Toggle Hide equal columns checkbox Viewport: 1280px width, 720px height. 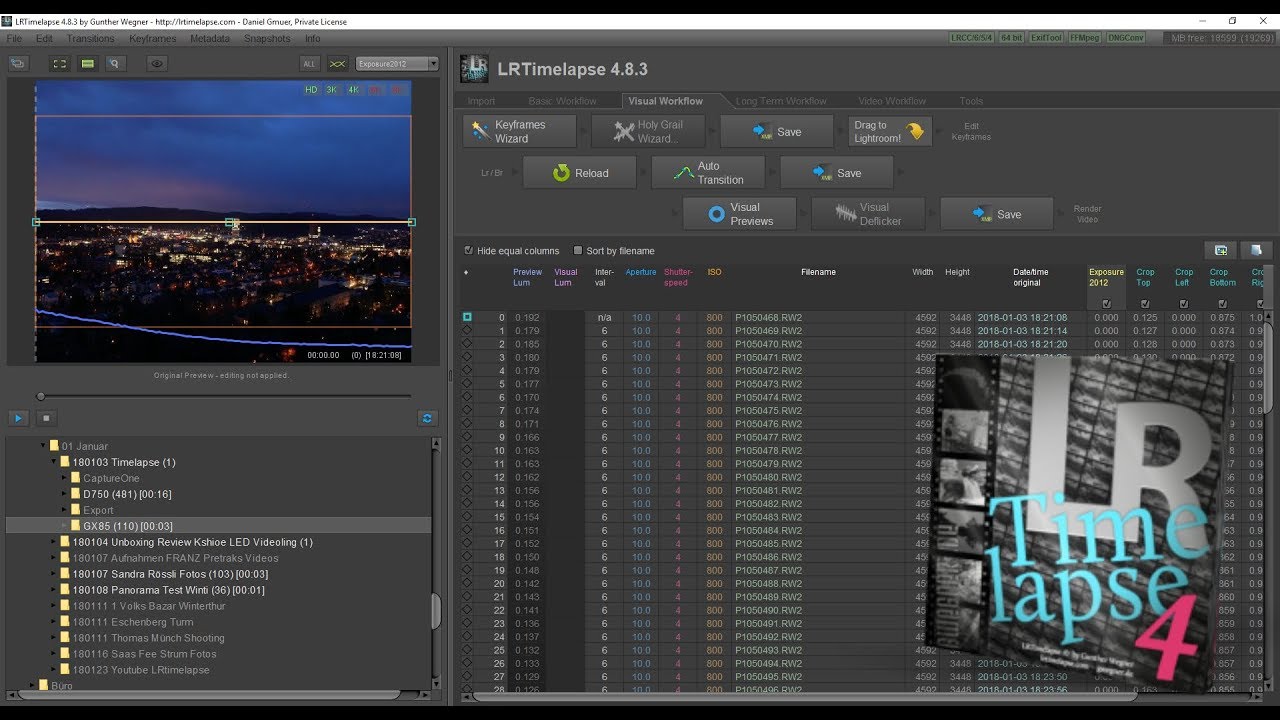coord(469,251)
